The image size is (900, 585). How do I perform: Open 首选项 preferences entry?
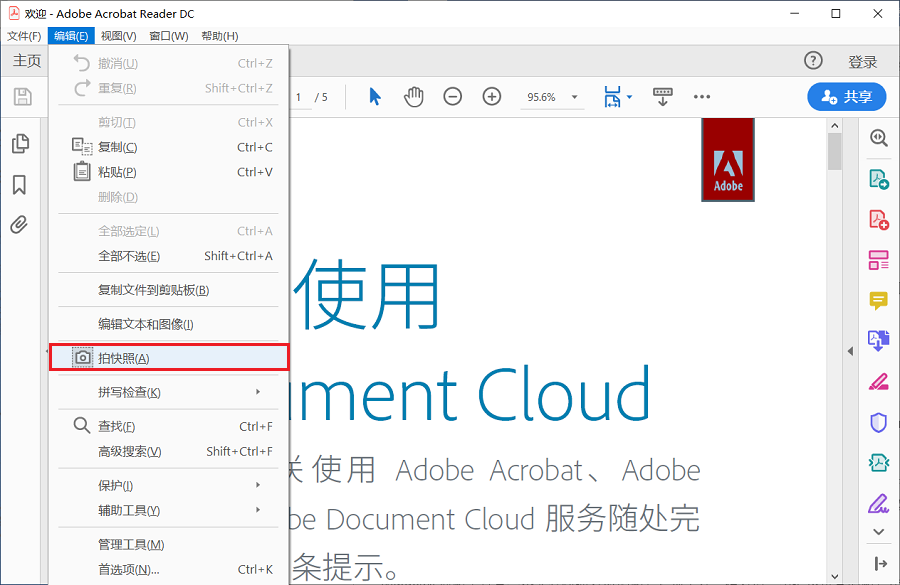(x=169, y=569)
